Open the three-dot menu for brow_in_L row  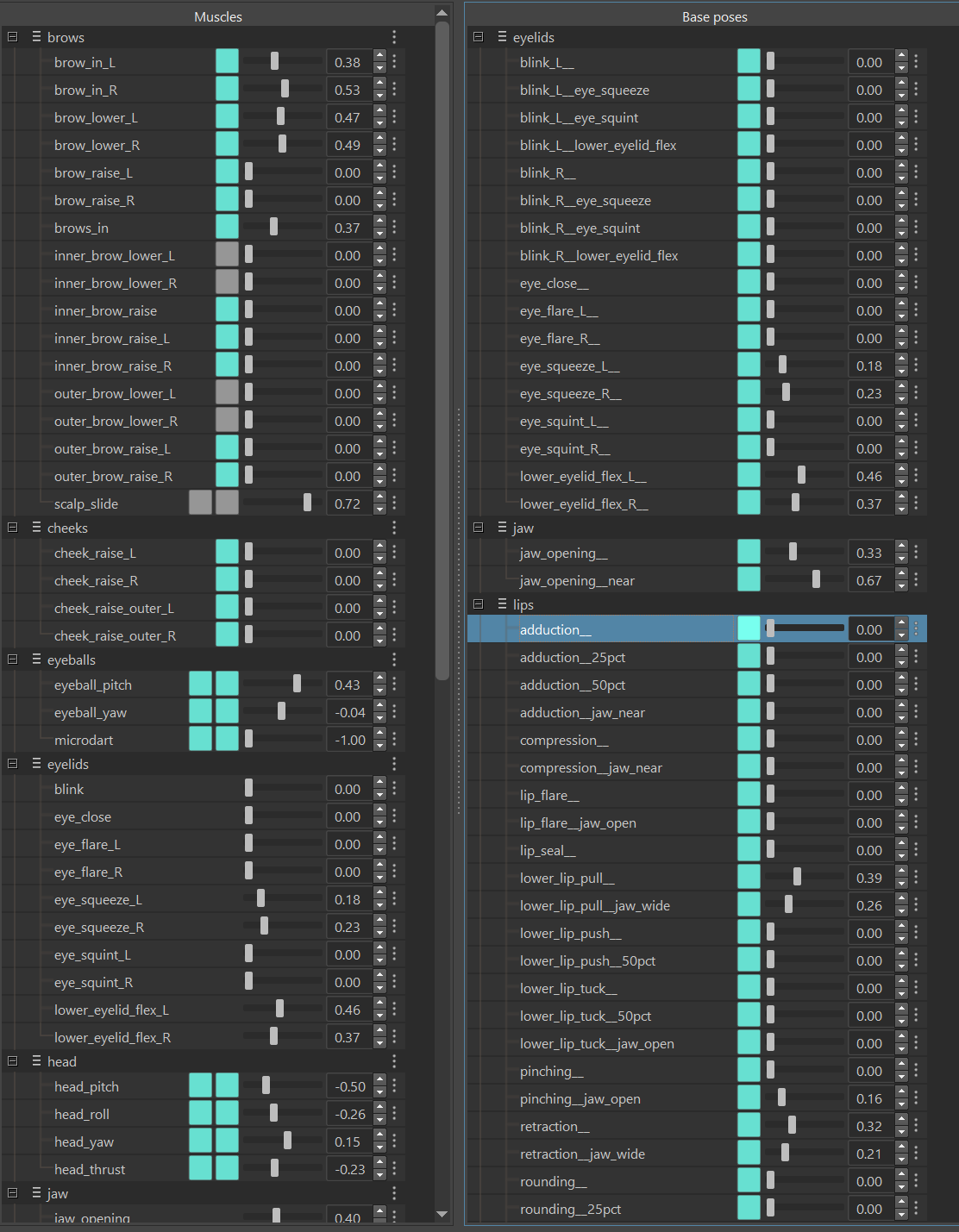coord(394,62)
